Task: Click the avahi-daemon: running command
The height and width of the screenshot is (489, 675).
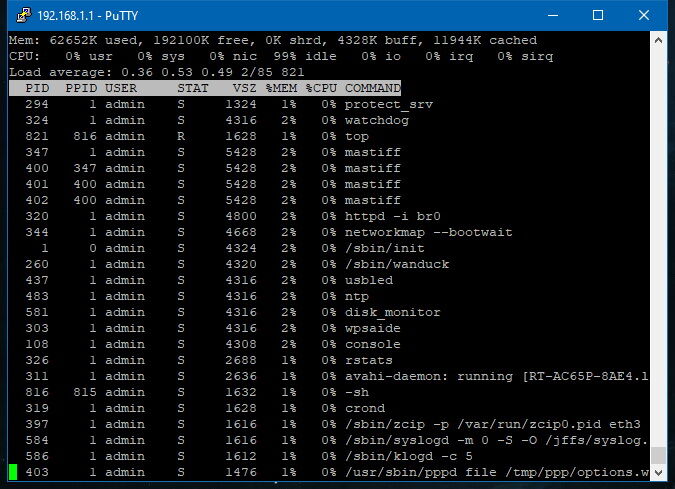Action: (x=497, y=377)
